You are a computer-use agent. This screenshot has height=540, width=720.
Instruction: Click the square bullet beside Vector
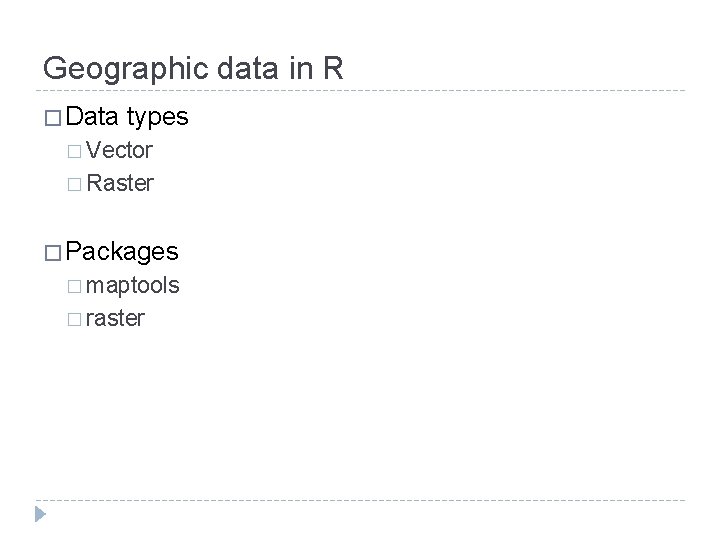(x=76, y=152)
